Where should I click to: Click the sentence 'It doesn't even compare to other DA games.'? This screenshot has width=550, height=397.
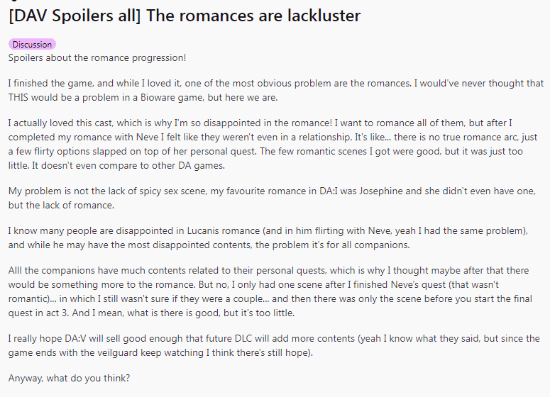click(128, 166)
